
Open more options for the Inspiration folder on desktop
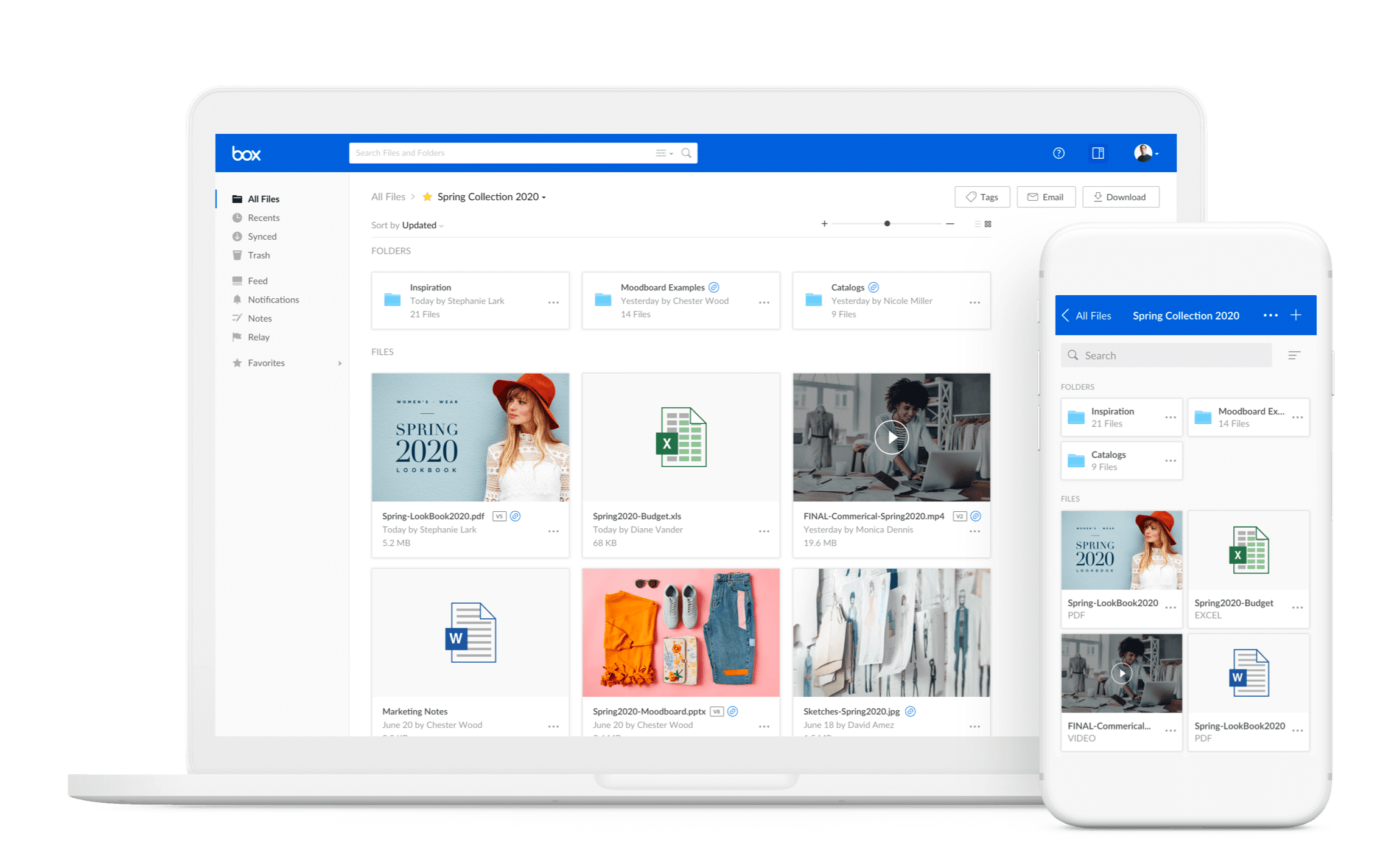point(553,302)
